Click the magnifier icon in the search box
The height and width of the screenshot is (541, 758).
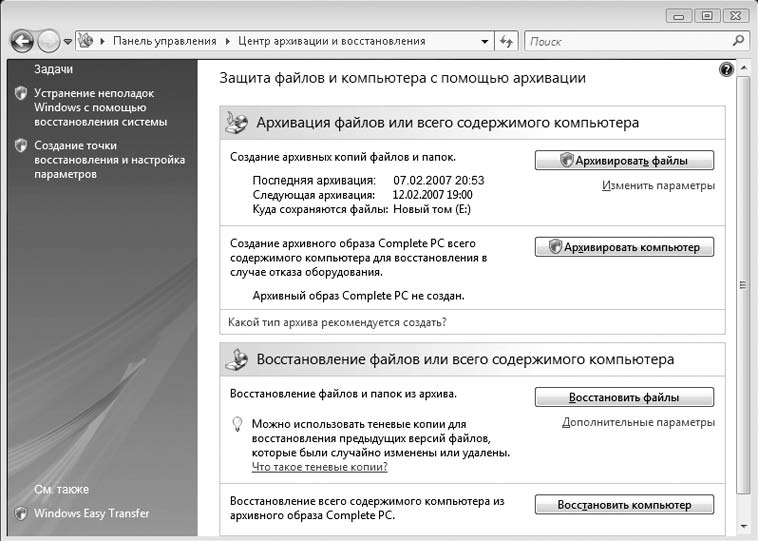pyautogui.click(x=738, y=41)
